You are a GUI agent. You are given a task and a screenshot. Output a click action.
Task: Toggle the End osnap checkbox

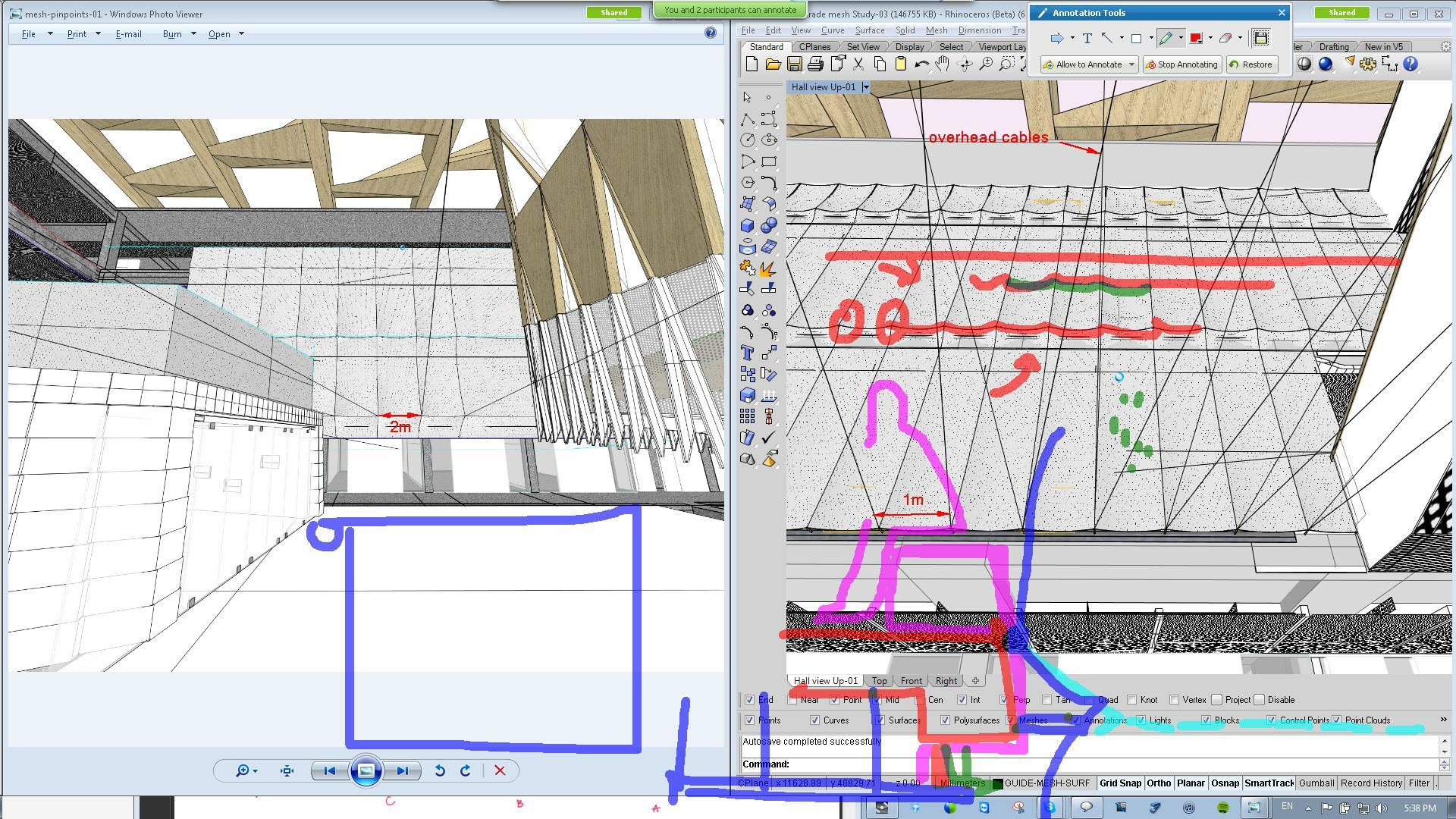[749, 700]
